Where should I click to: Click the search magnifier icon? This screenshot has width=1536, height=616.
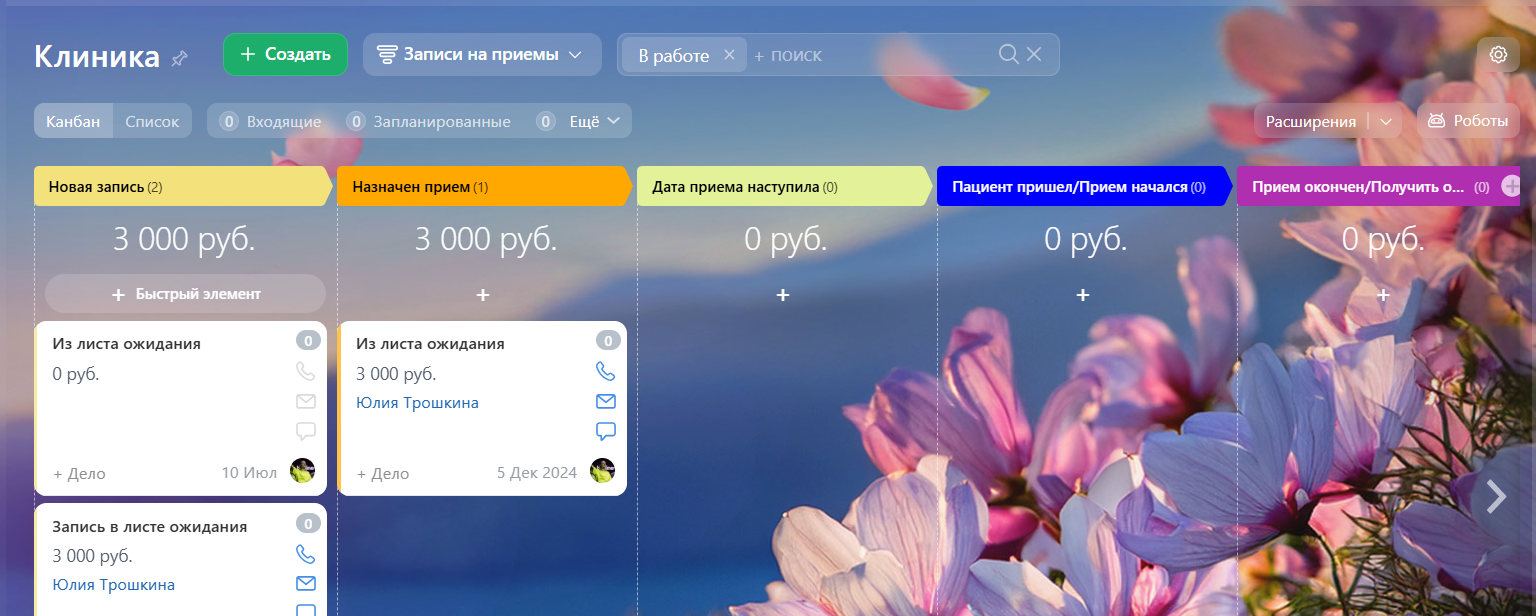[x=1008, y=54]
